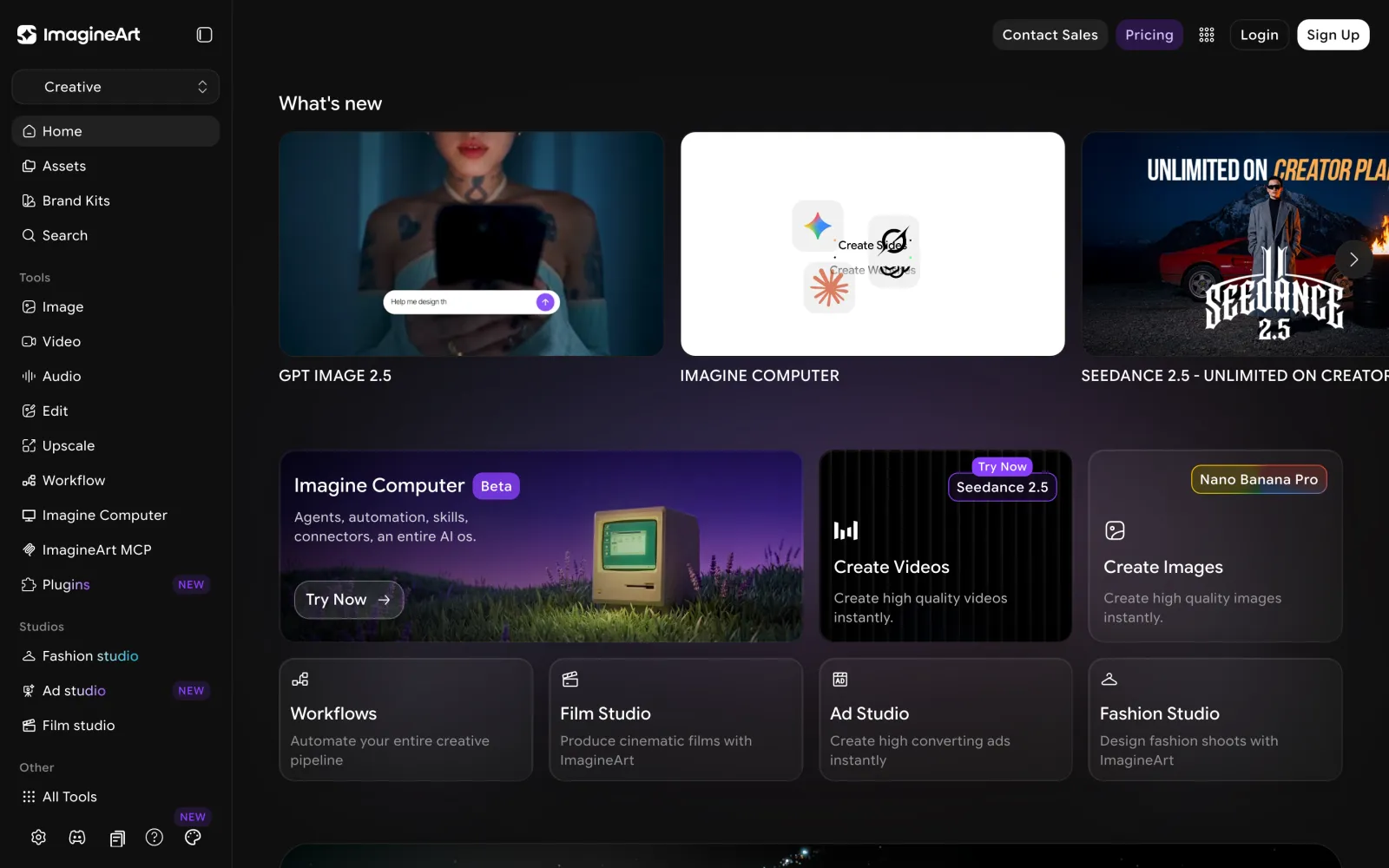Open the GPT Image 2.5 thumbnail
The image size is (1389, 868).
coord(471,244)
